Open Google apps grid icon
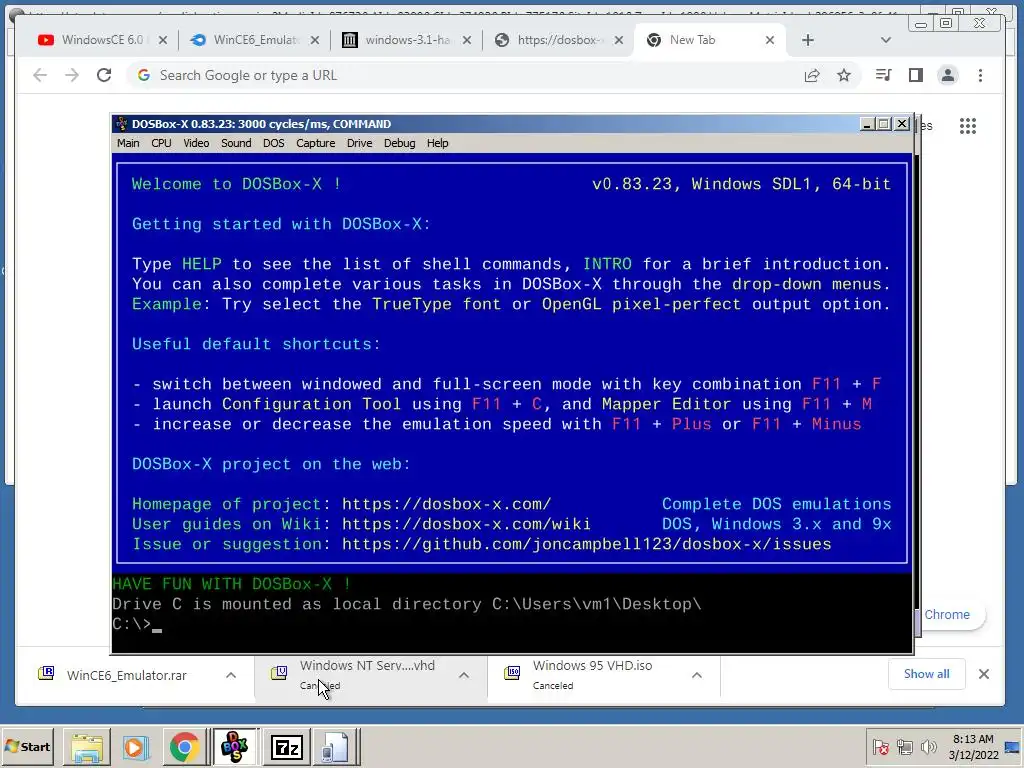Image resolution: width=1024 pixels, height=768 pixels. [968, 126]
